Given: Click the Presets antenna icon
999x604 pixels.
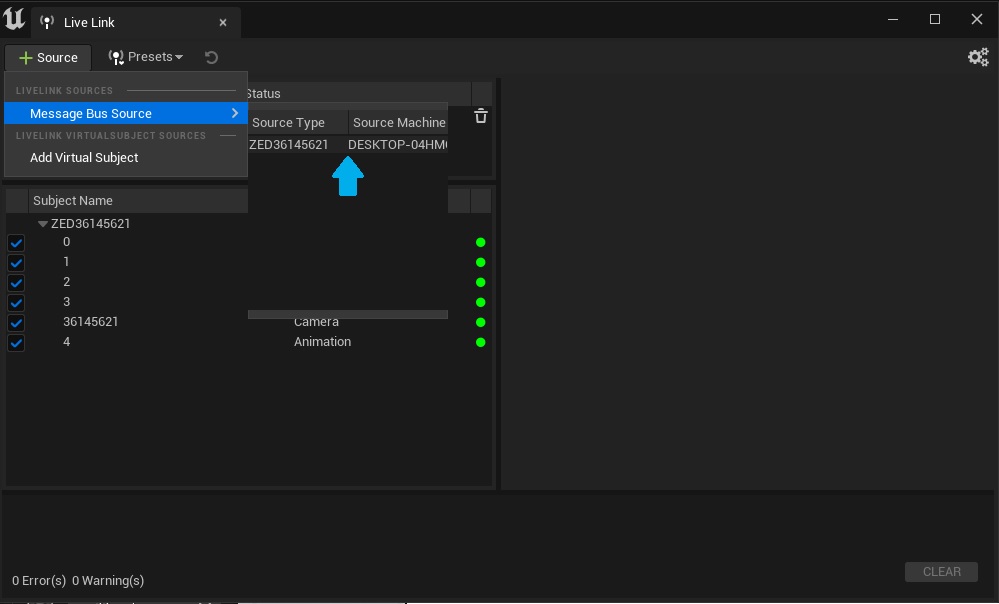Looking at the screenshot, I should [116, 57].
